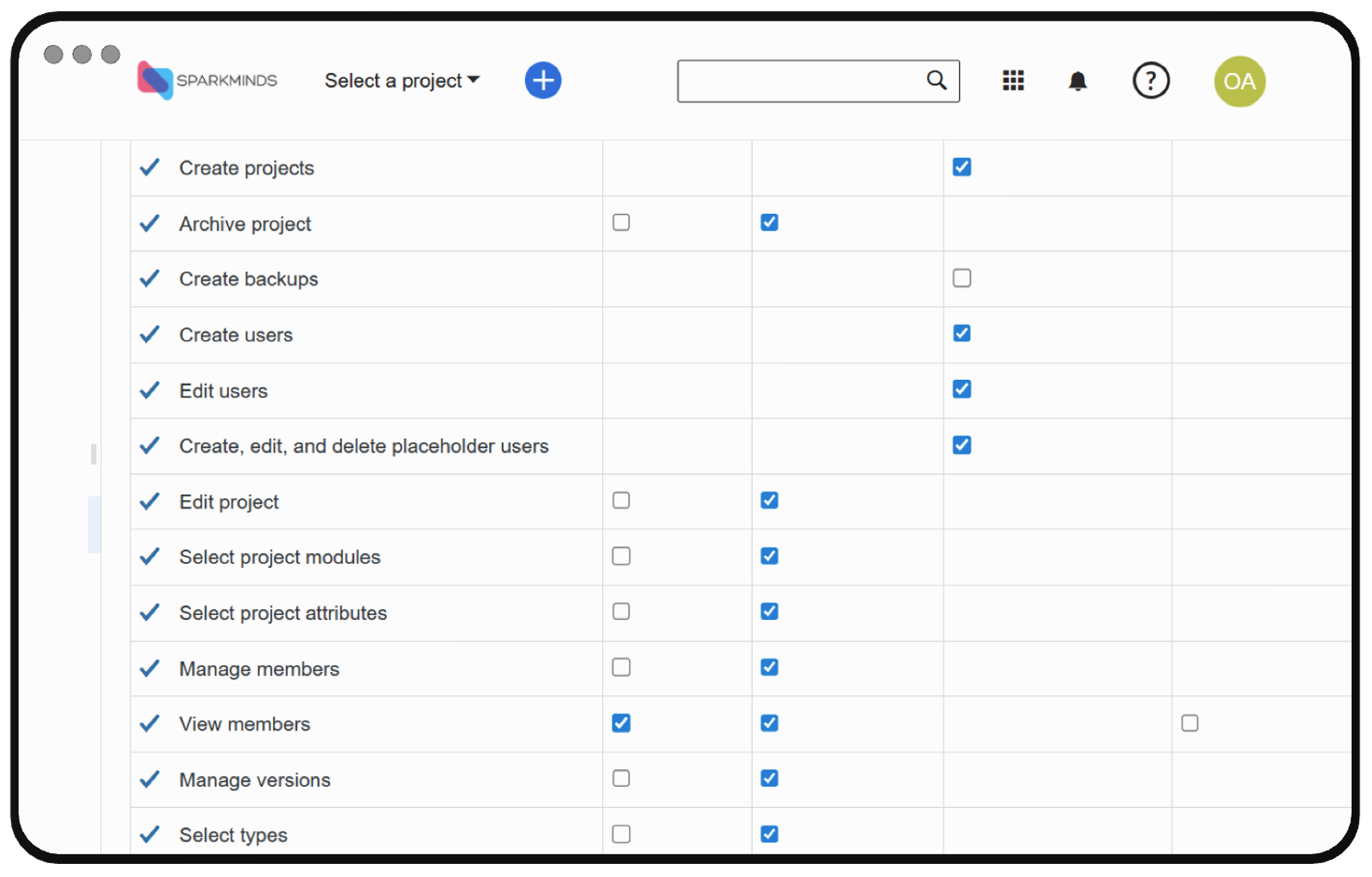1372x877 pixels.
Task: Open the notifications bell
Action: pos(1077,81)
